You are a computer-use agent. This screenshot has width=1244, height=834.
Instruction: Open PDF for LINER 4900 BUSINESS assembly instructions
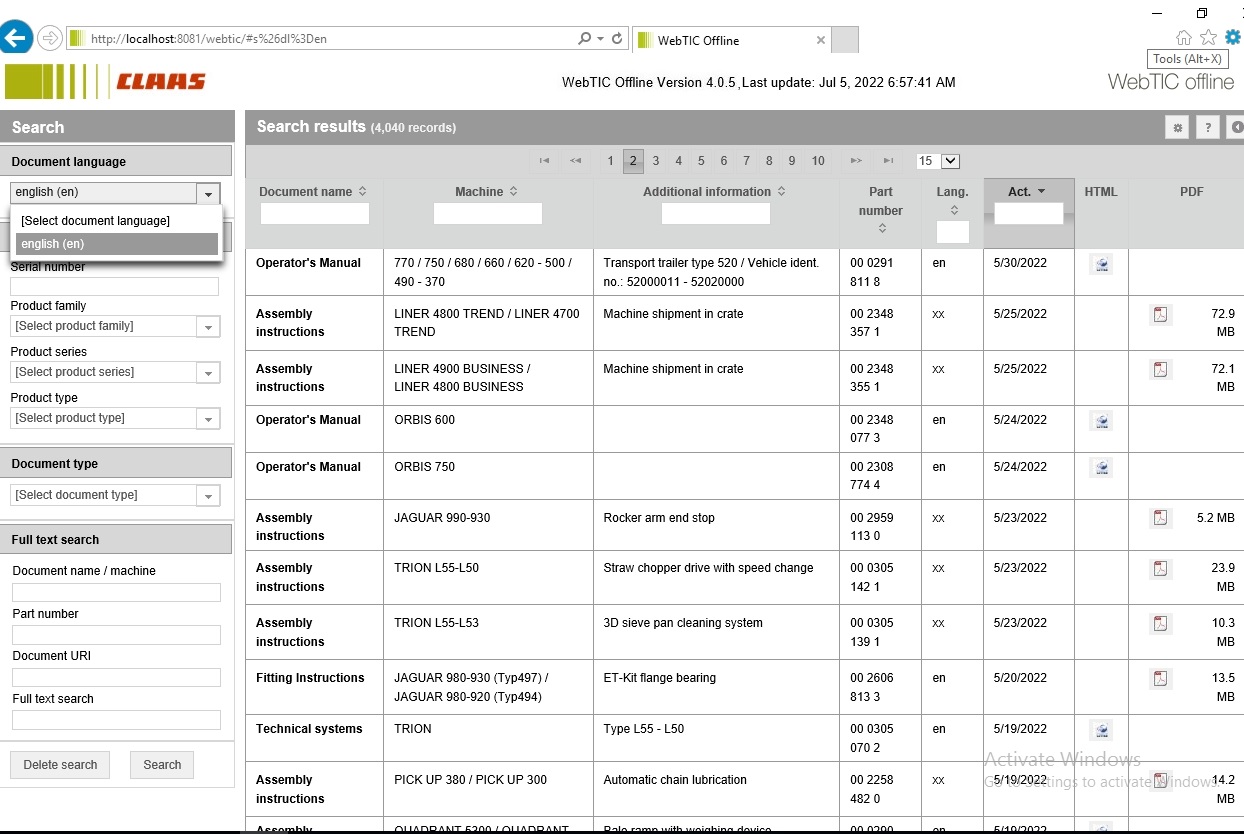(1160, 370)
